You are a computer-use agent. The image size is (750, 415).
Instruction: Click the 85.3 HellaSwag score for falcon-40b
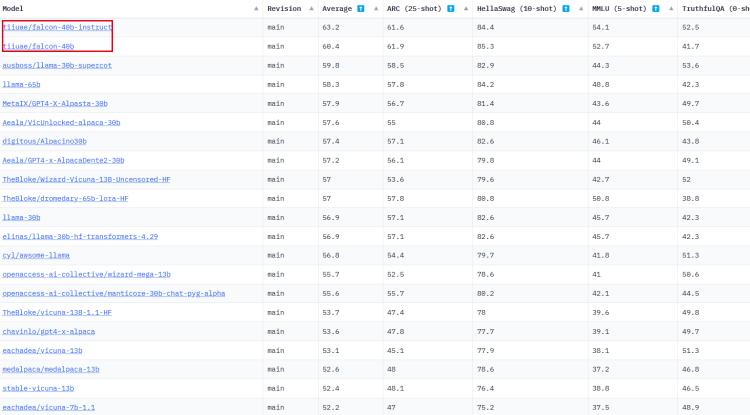point(485,46)
